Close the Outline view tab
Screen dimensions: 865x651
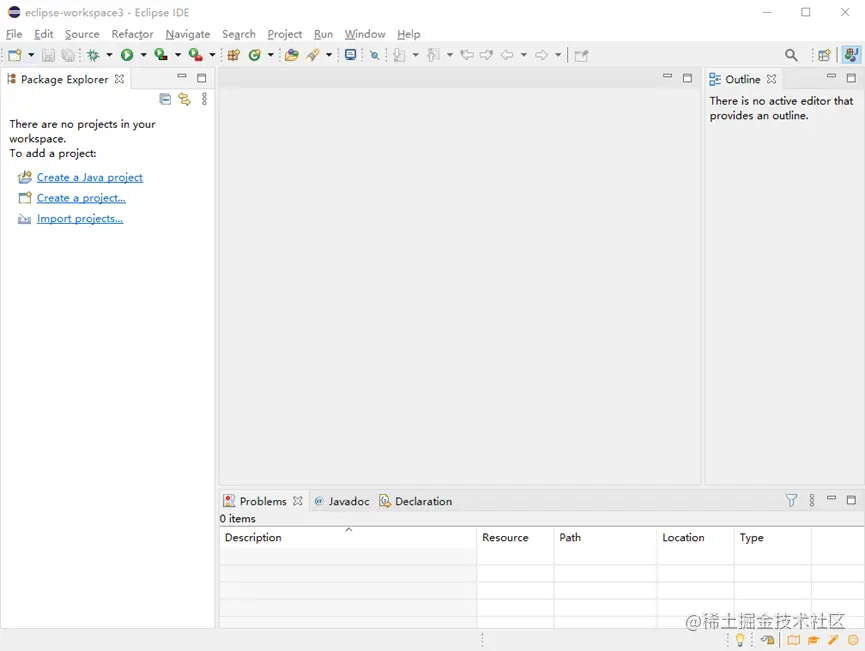pos(771,79)
